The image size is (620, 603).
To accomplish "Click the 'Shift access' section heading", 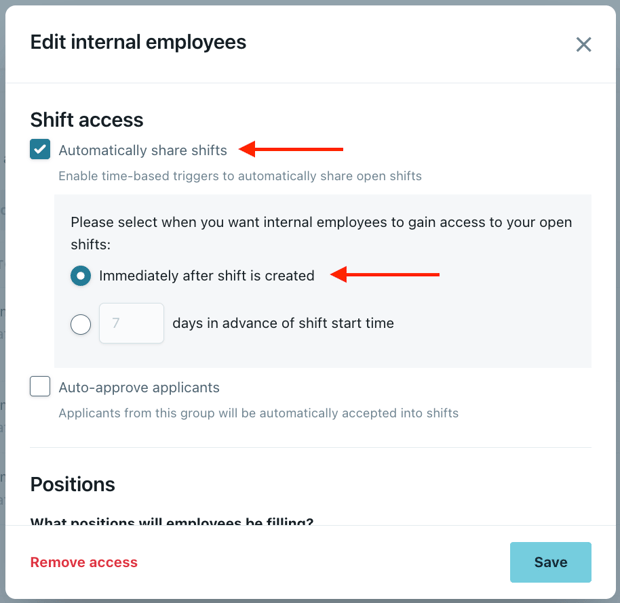I will pos(87,120).
